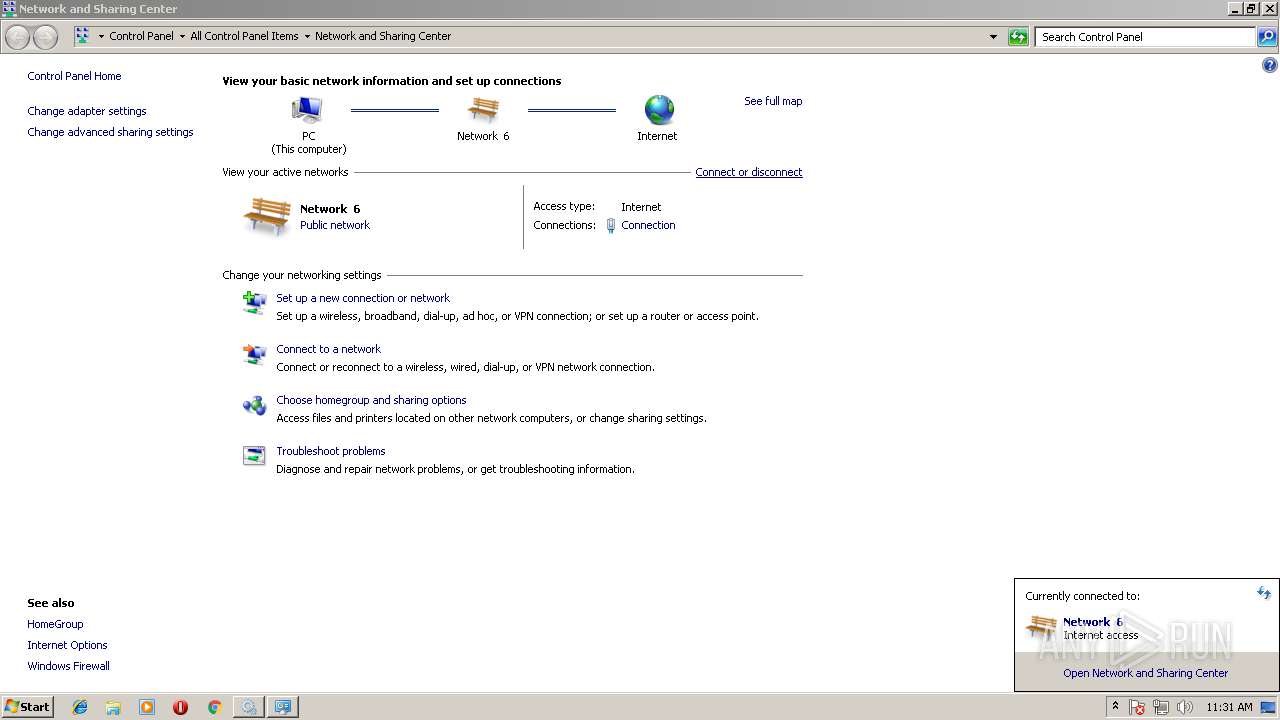Click the Internet globe icon

(659, 110)
